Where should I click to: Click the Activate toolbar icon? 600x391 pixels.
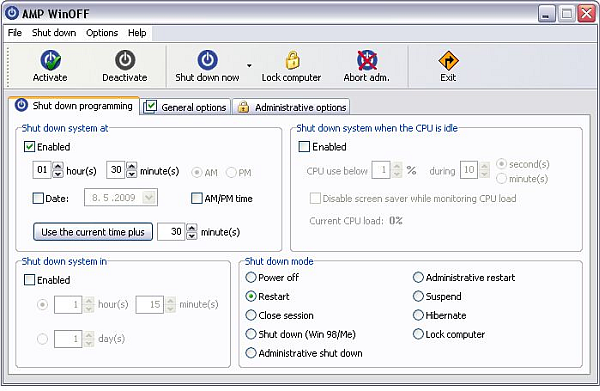[51, 60]
